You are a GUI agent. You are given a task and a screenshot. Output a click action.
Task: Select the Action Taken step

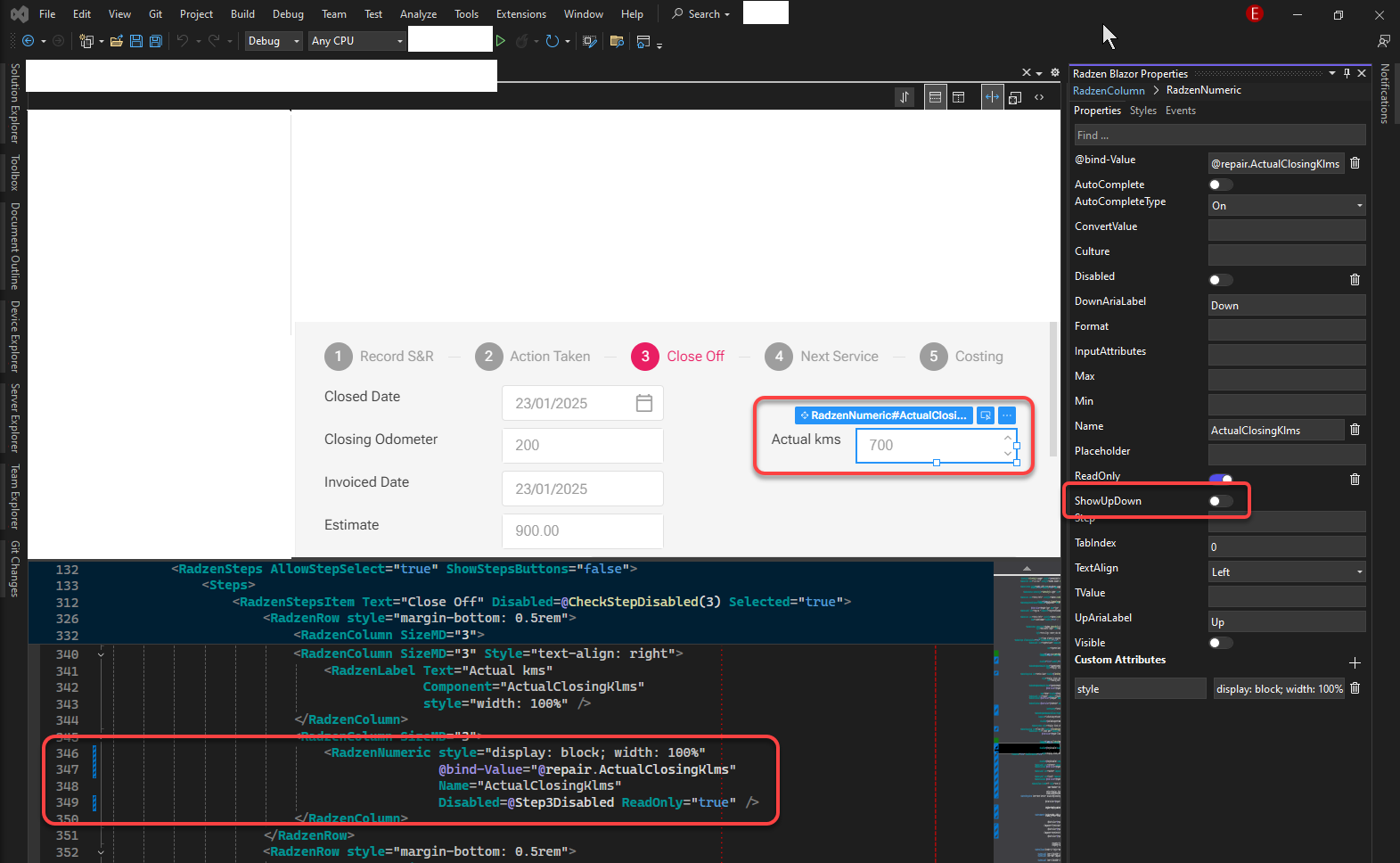coord(532,357)
